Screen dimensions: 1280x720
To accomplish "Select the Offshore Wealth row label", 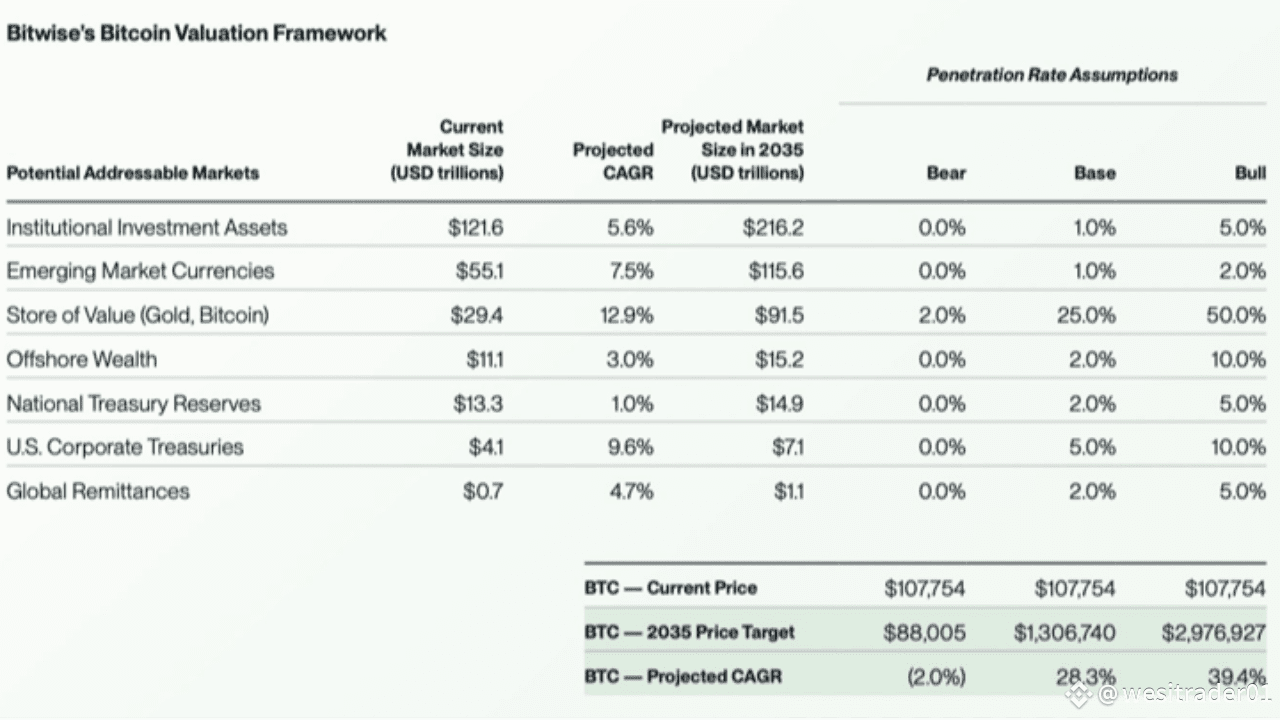I will 82,359.
